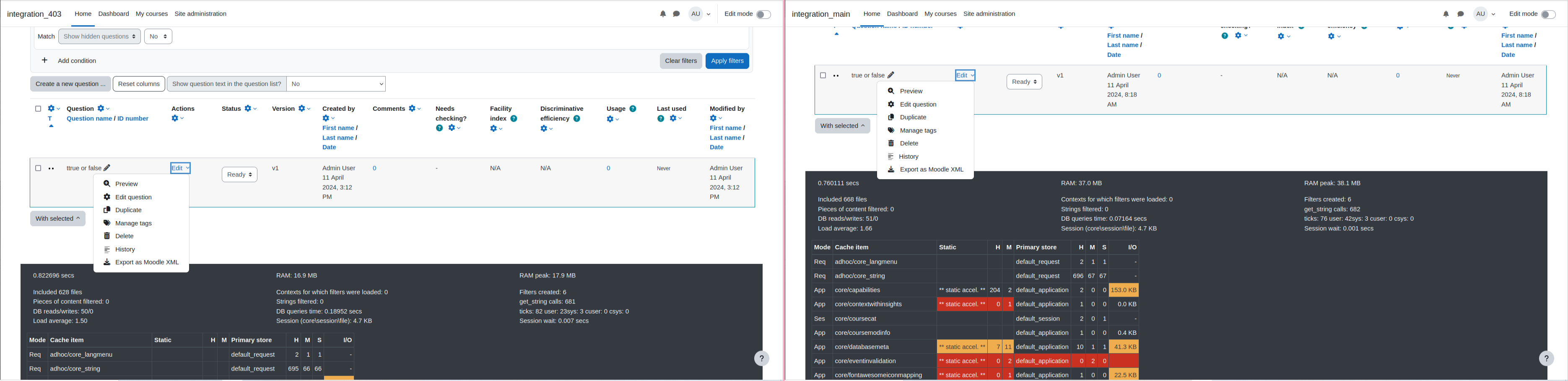The height and width of the screenshot is (381, 1568).
Task: Open Ready status dropdown in integration_main row
Action: [1024, 82]
